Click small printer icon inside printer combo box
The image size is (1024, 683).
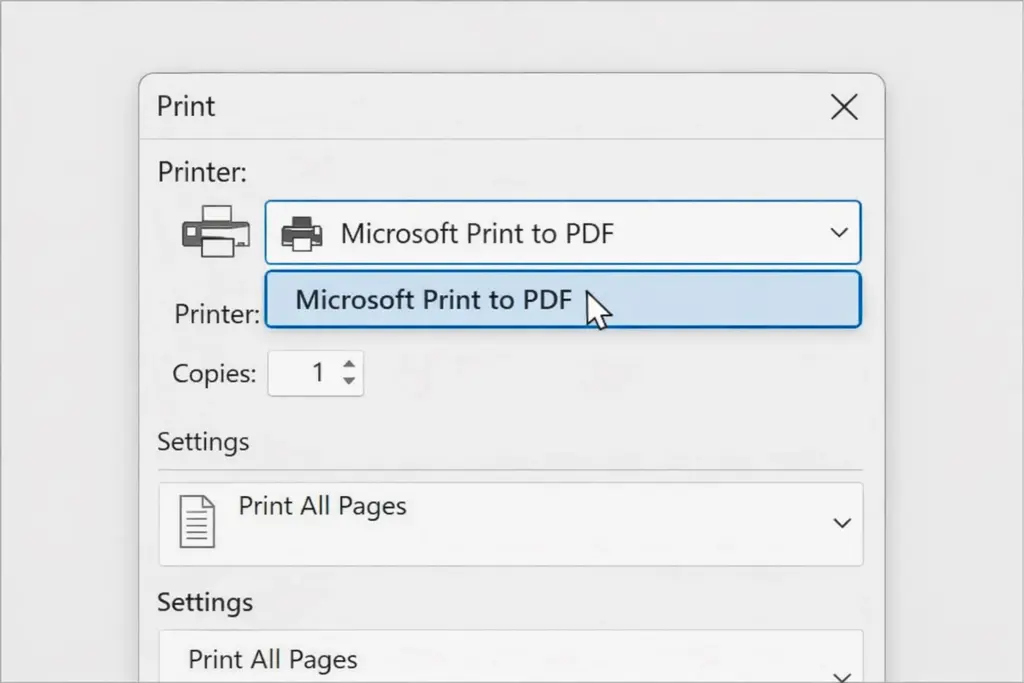tap(302, 234)
